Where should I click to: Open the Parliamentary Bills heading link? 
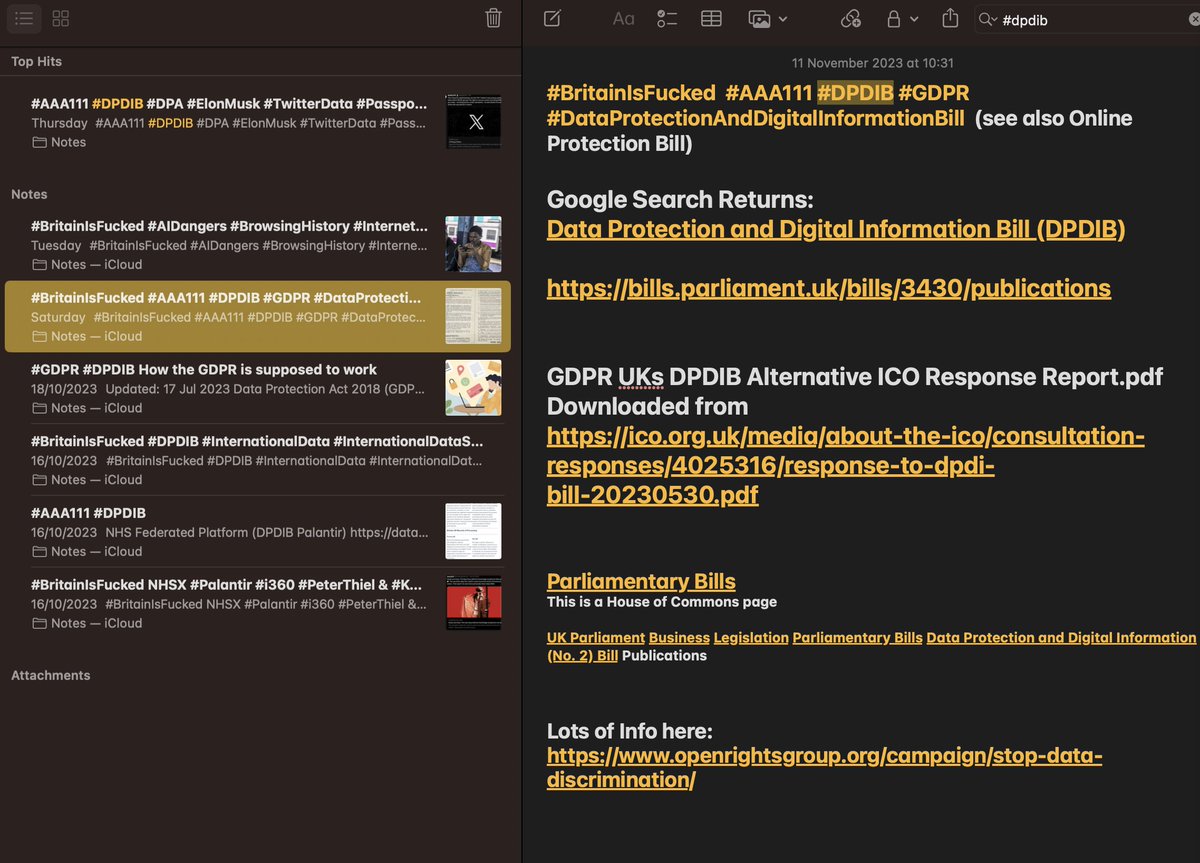pos(641,581)
